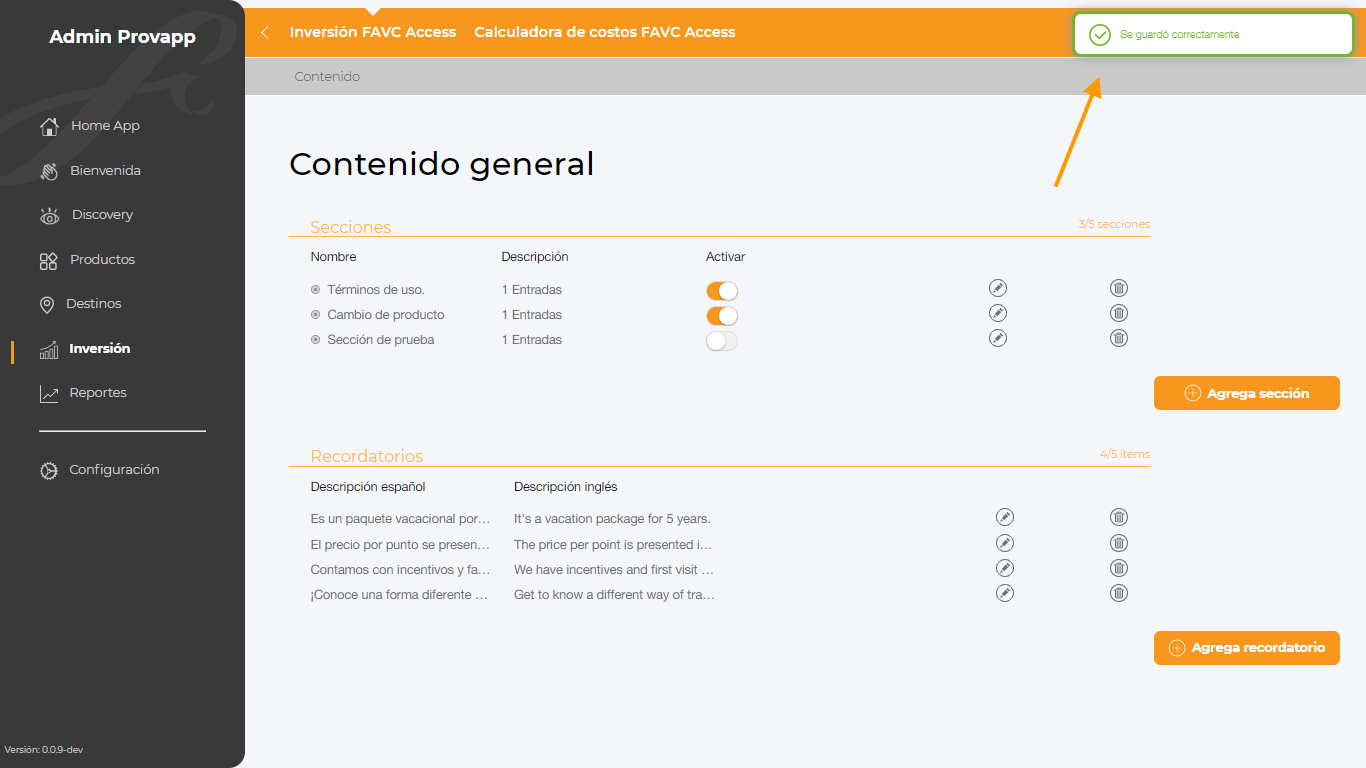The width and height of the screenshot is (1366, 768).
Task: Click the Reportes line graph icon
Action: coord(49,394)
